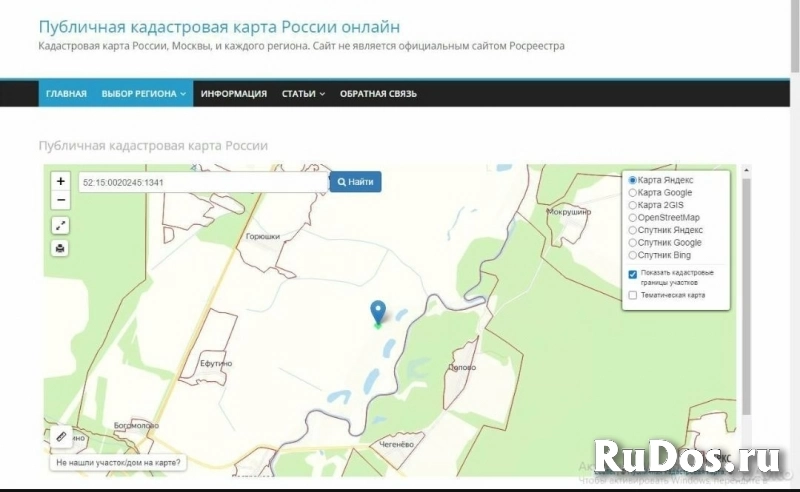Click Чегенёво village label on map
800x492 pixels.
(x=396, y=445)
